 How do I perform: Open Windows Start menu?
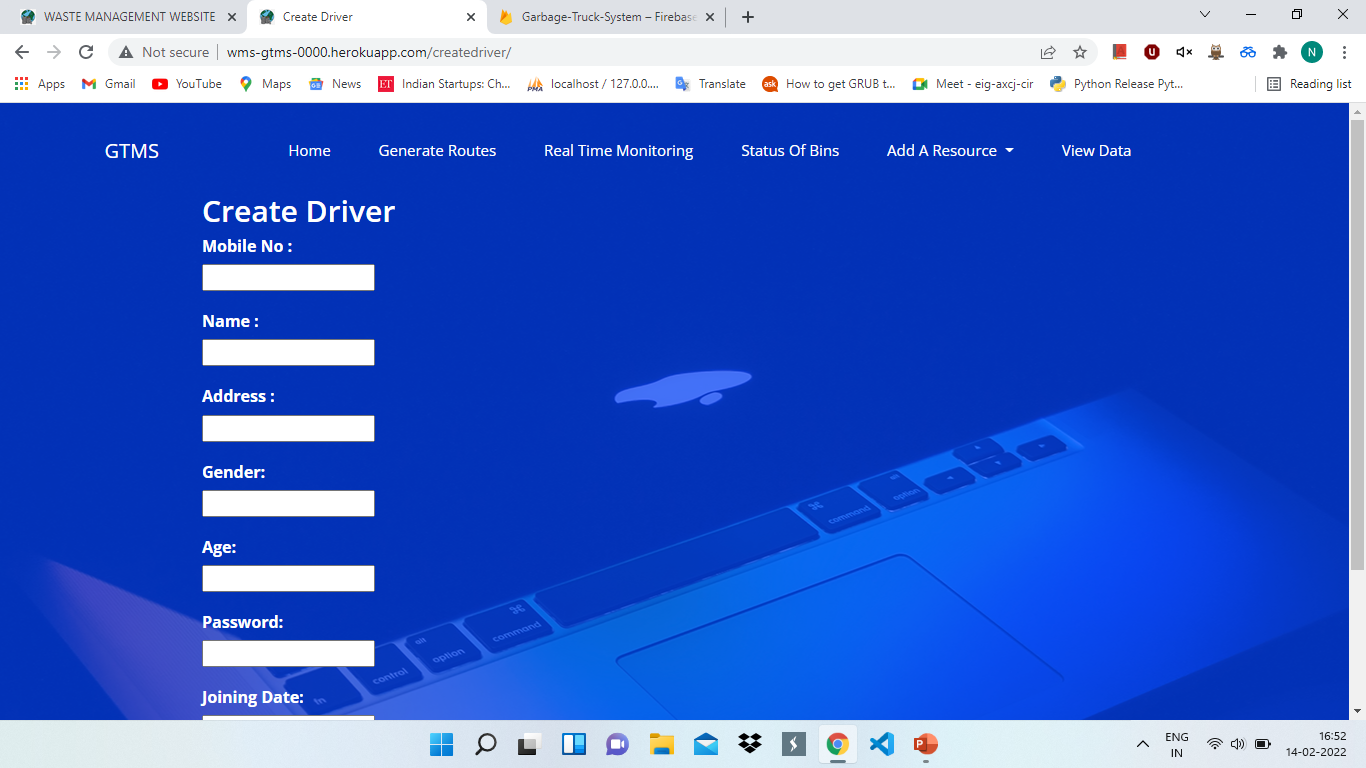(441, 744)
